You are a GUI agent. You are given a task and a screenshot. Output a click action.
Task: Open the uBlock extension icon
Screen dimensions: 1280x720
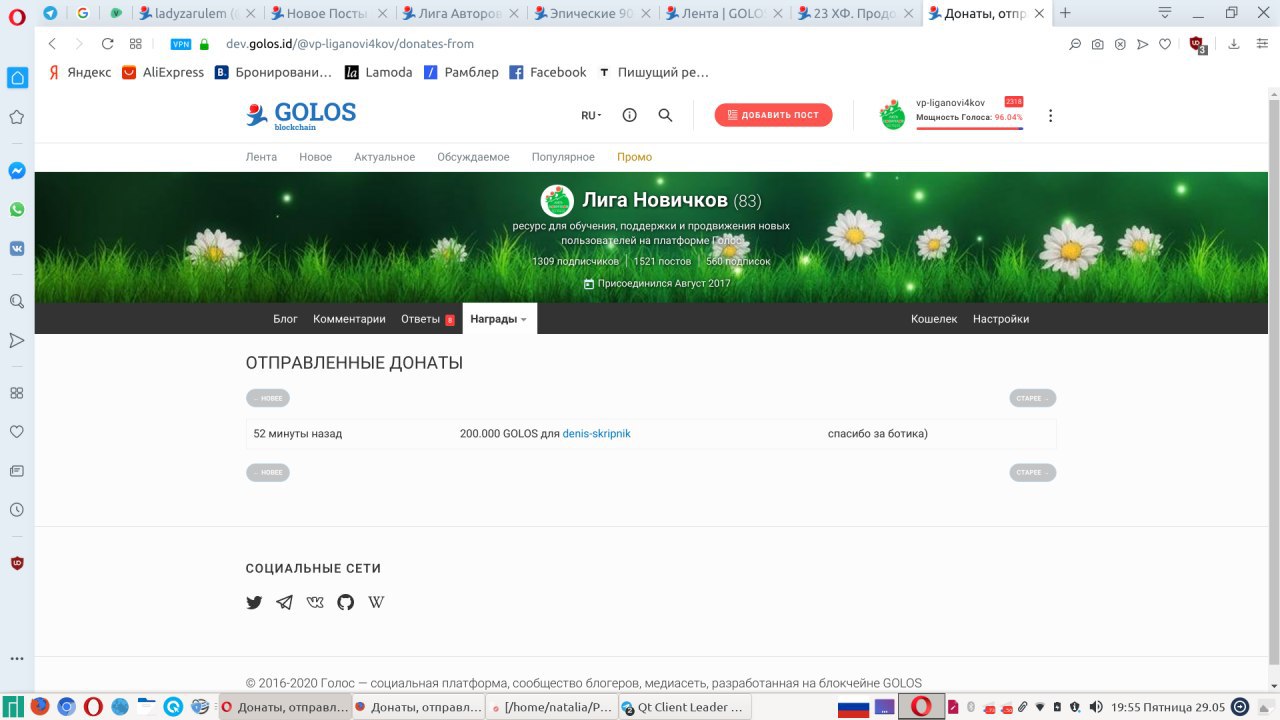coord(1197,45)
